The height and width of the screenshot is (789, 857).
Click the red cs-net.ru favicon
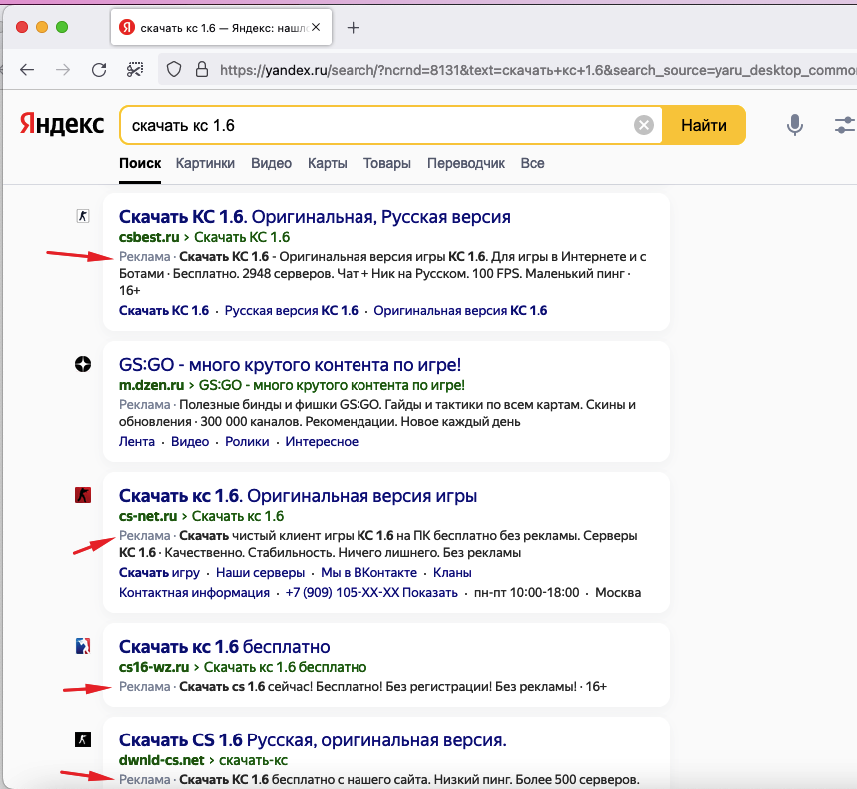83,495
